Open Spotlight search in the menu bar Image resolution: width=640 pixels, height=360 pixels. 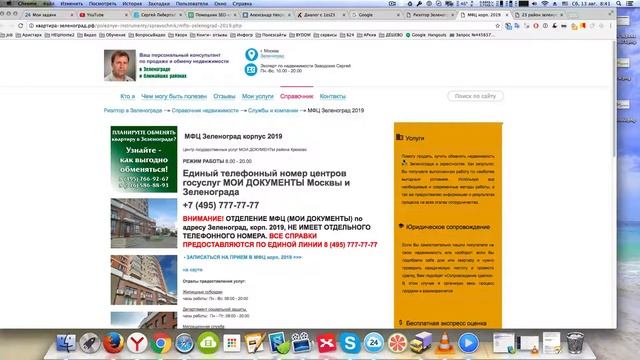point(619,3)
